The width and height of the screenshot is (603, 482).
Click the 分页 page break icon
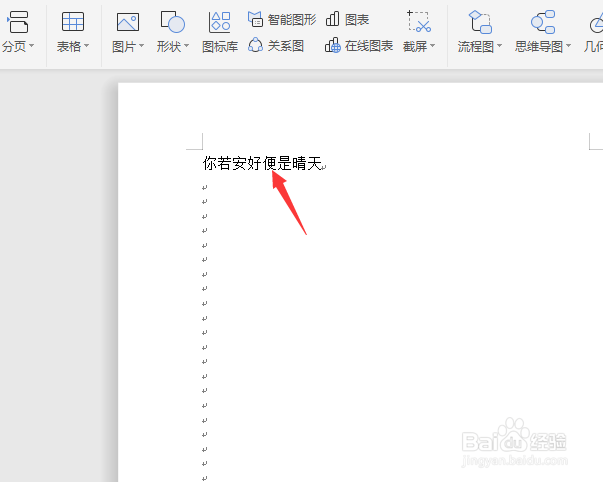[x=18, y=22]
